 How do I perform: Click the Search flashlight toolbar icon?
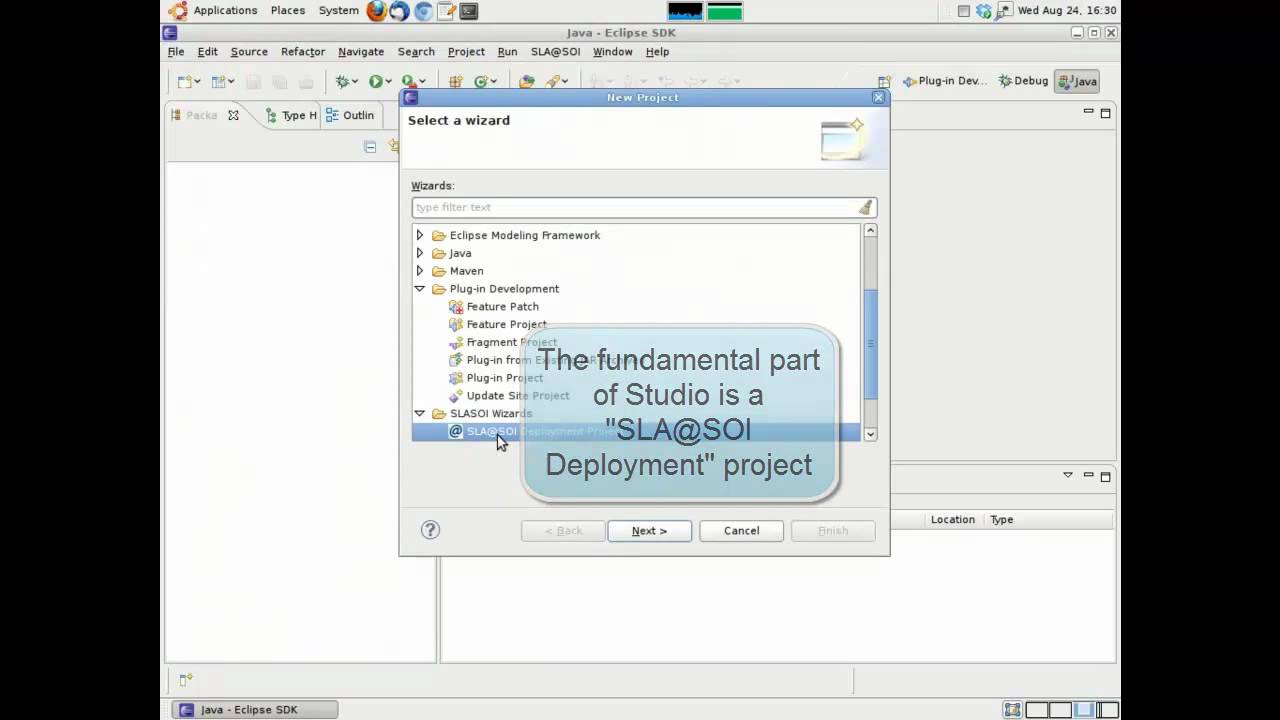pyautogui.click(x=552, y=81)
